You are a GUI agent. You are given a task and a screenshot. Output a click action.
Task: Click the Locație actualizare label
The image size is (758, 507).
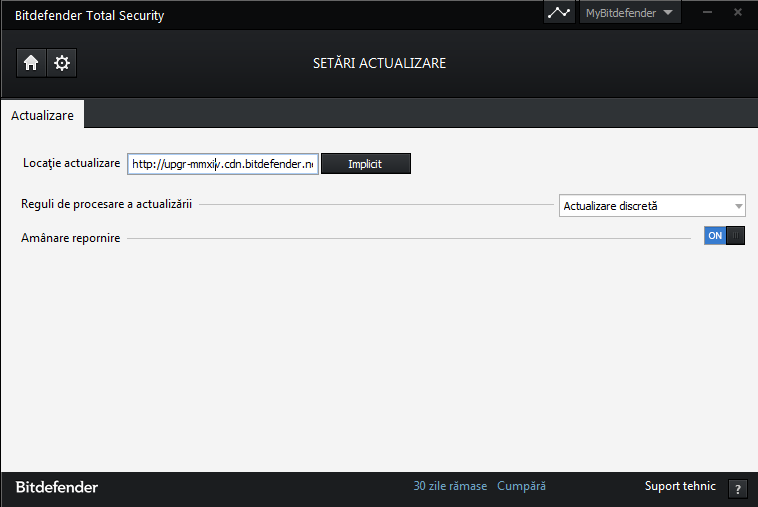(72, 163)
